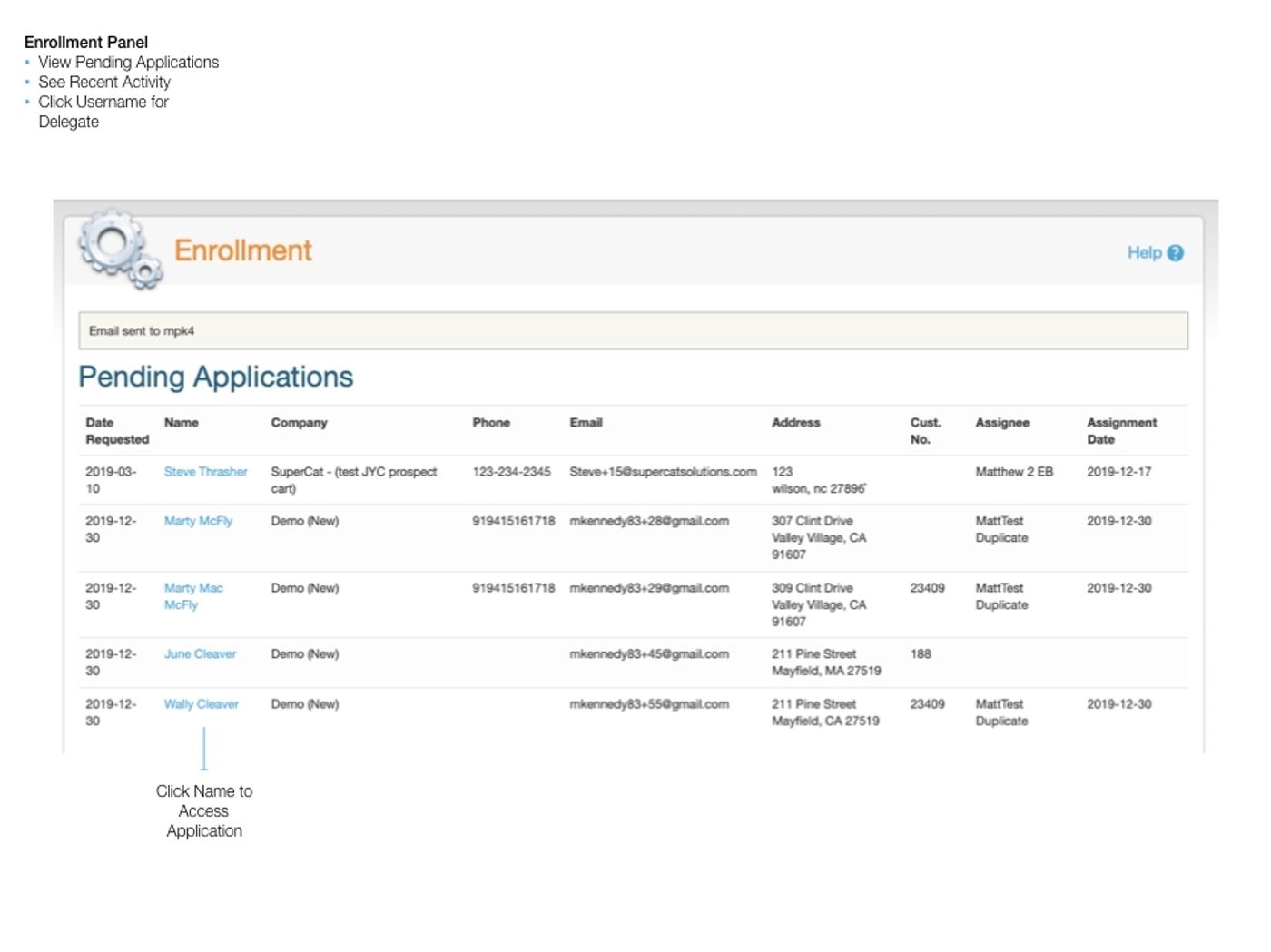Click the Help question mark icon
The height and width of the screenshot is (952, 1271).
pyautogui.click(x=1175, y=253)
